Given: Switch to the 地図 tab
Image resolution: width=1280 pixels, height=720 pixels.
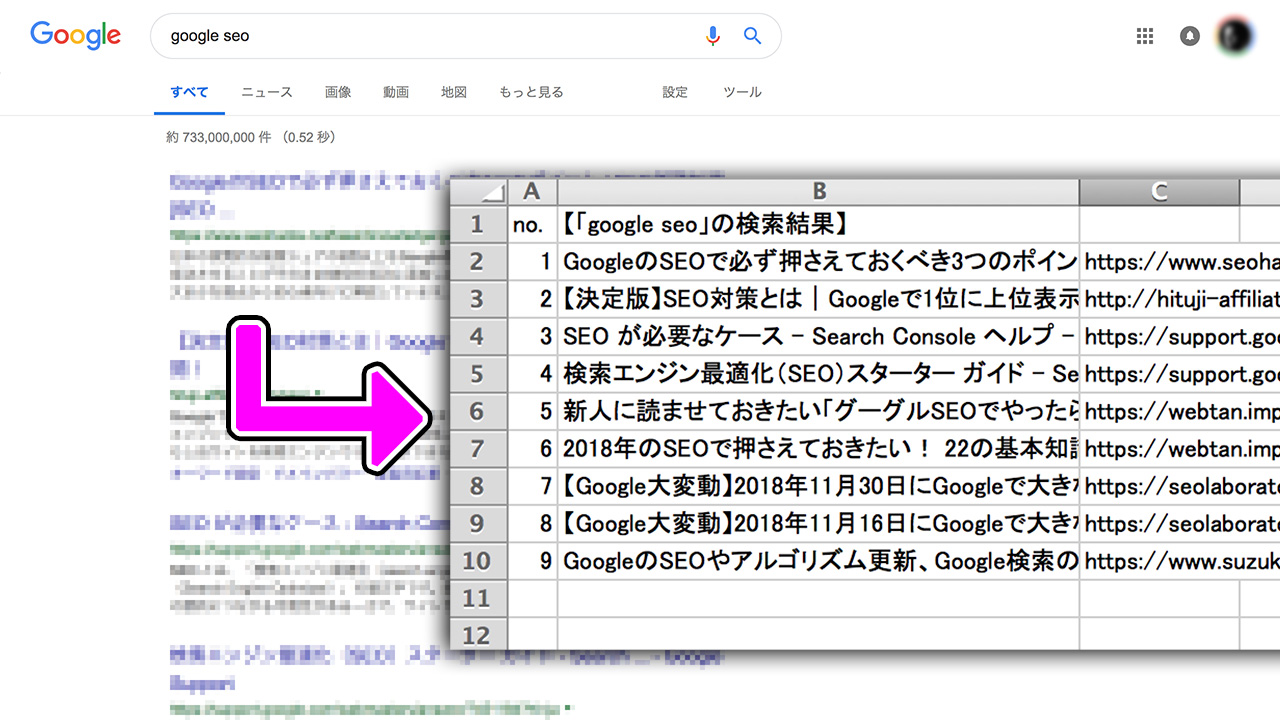Looking at the screenshot, I should pyautogui.click(x=454, y=92).
